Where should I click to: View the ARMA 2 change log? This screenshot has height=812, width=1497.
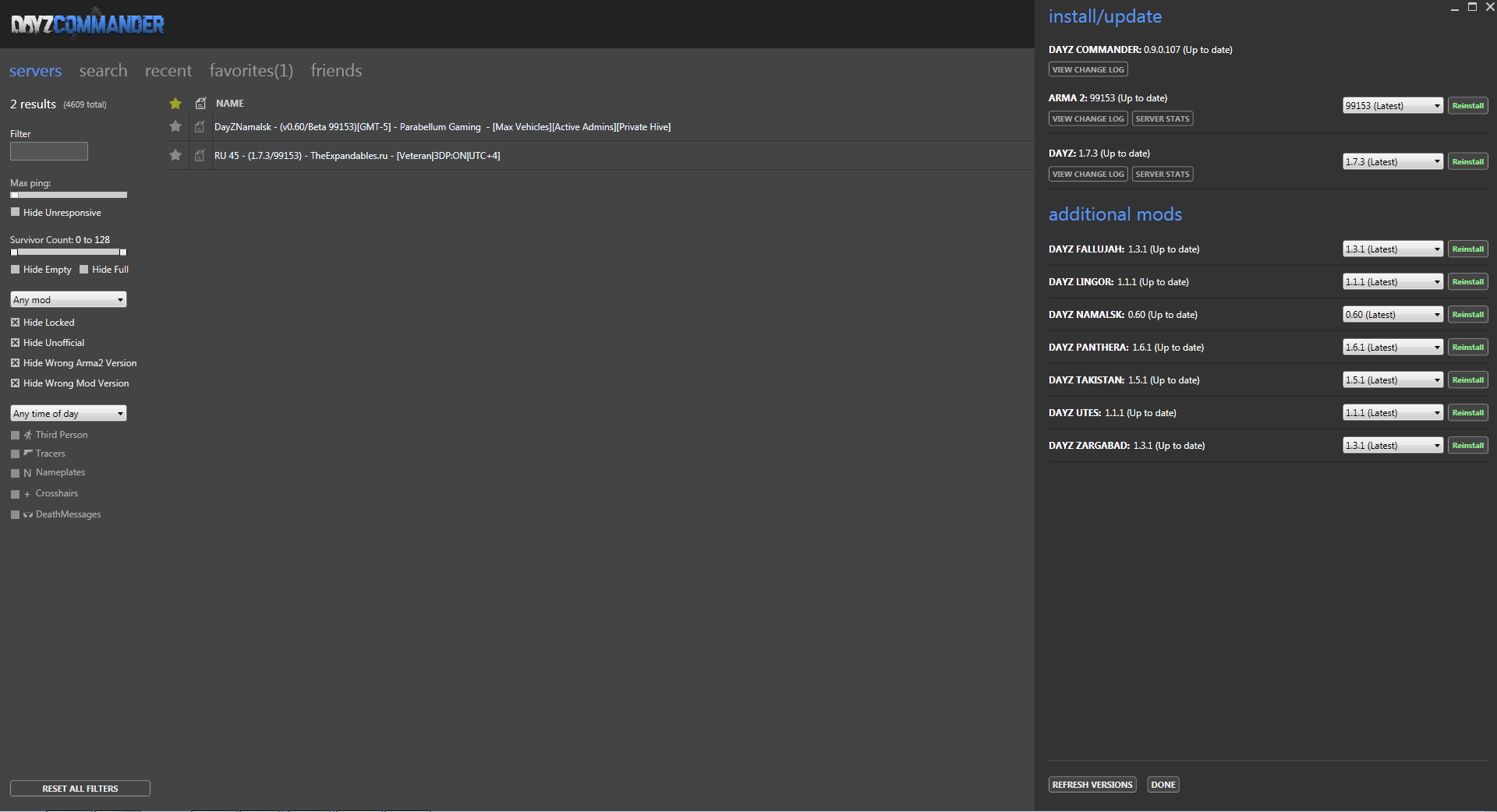(1088, 118)
